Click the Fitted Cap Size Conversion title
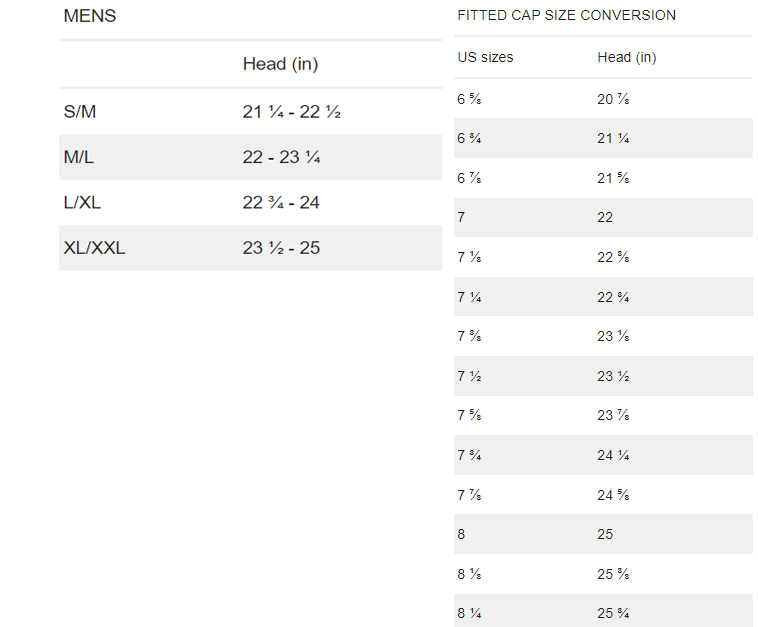The height and width of the screenshot is (627, 758). pos(567,15)
